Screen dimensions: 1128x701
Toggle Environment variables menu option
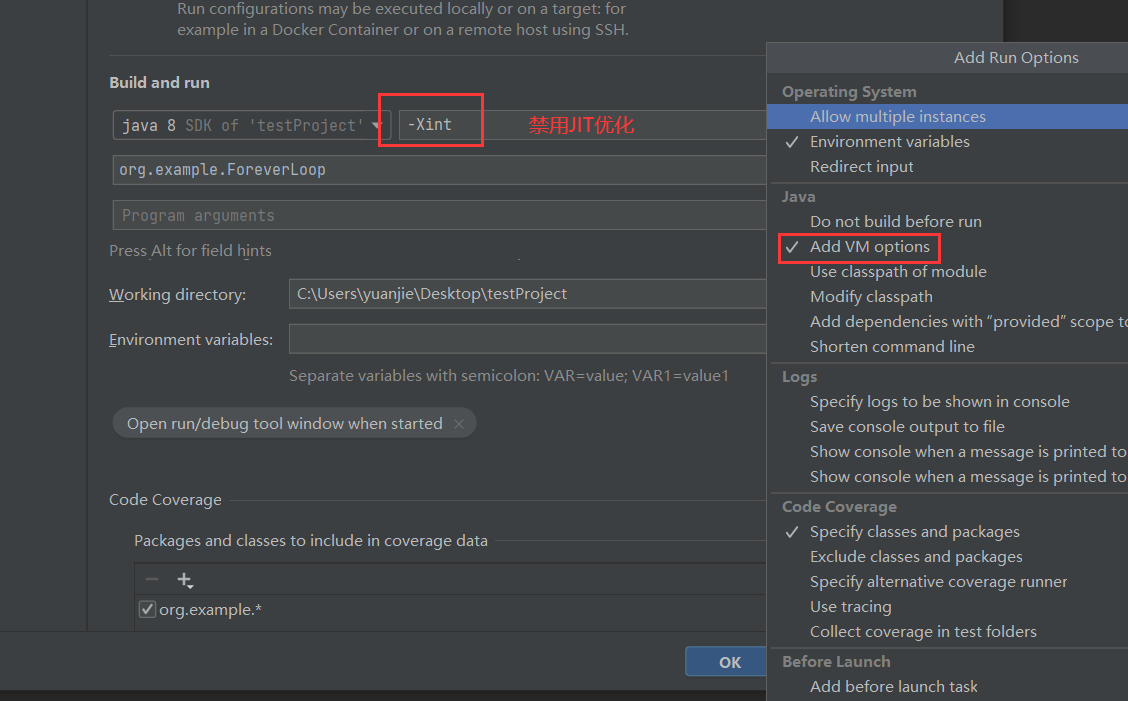[x=947, y=142]
